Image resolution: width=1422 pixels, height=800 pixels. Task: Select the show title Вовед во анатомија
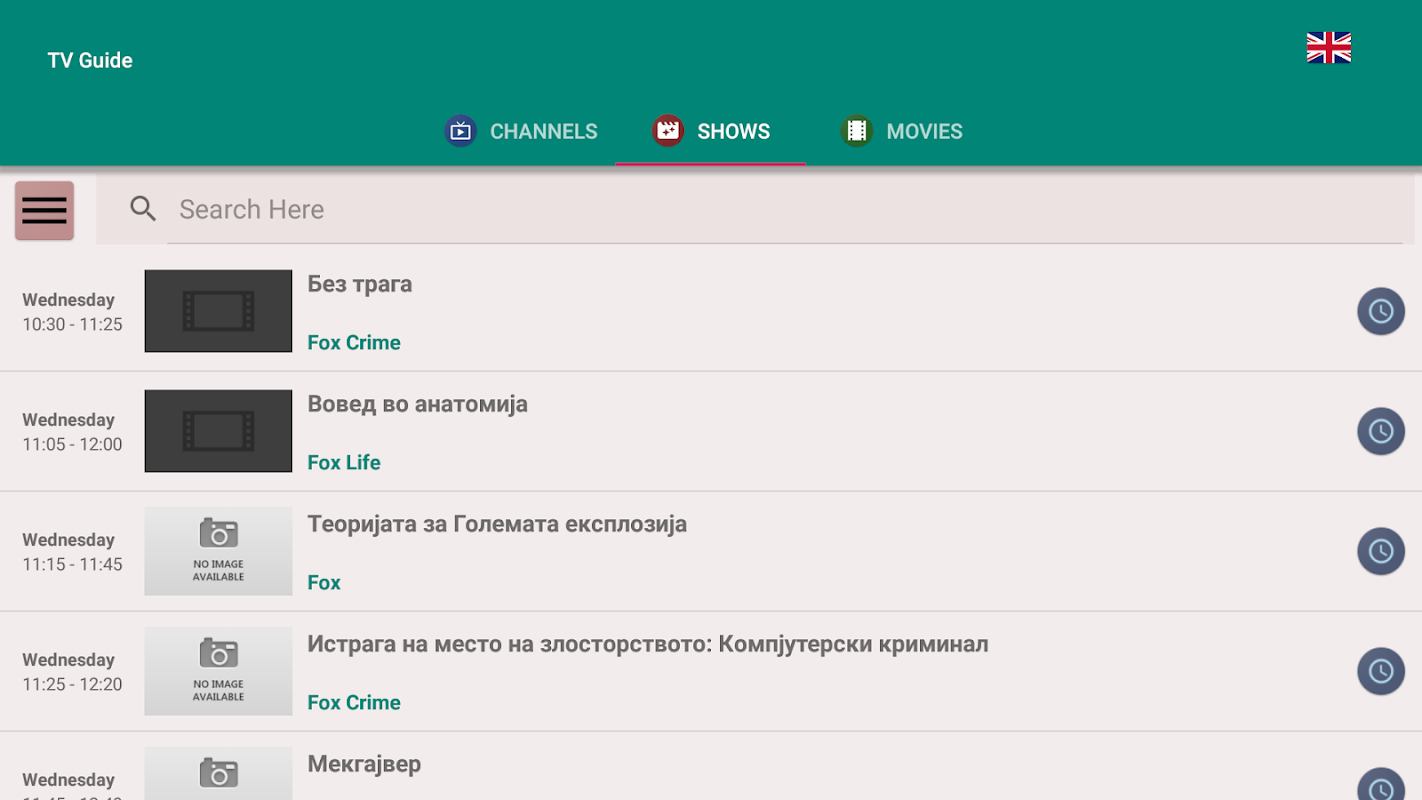(417, 405)
